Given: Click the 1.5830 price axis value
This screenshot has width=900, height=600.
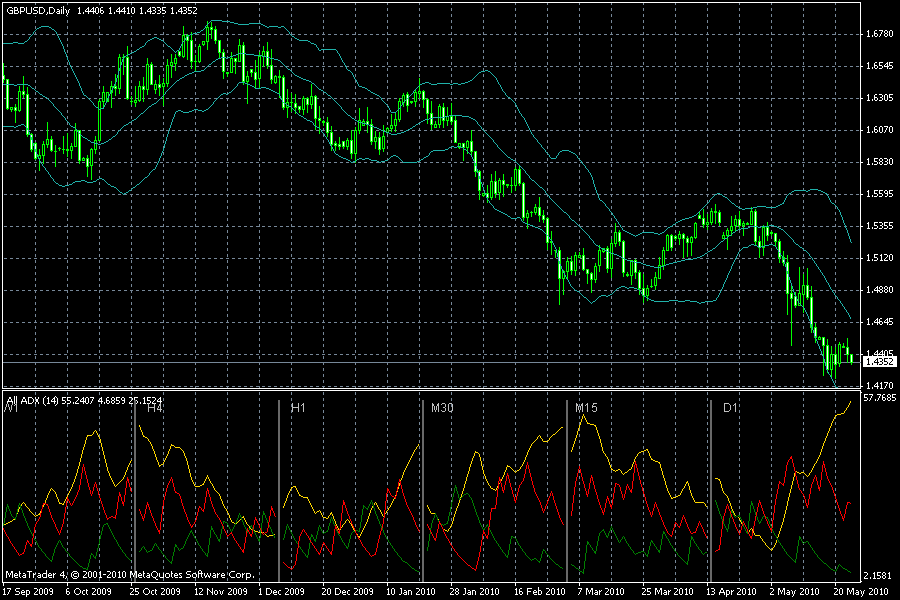Looking at the screenshot, I should point(879,162).
